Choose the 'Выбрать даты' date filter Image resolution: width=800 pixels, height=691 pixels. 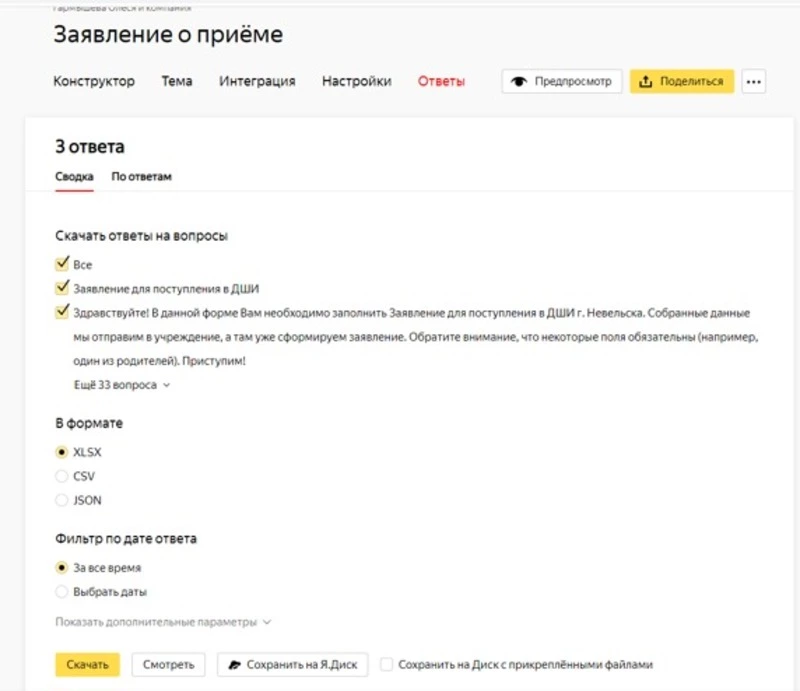point(62,592)
